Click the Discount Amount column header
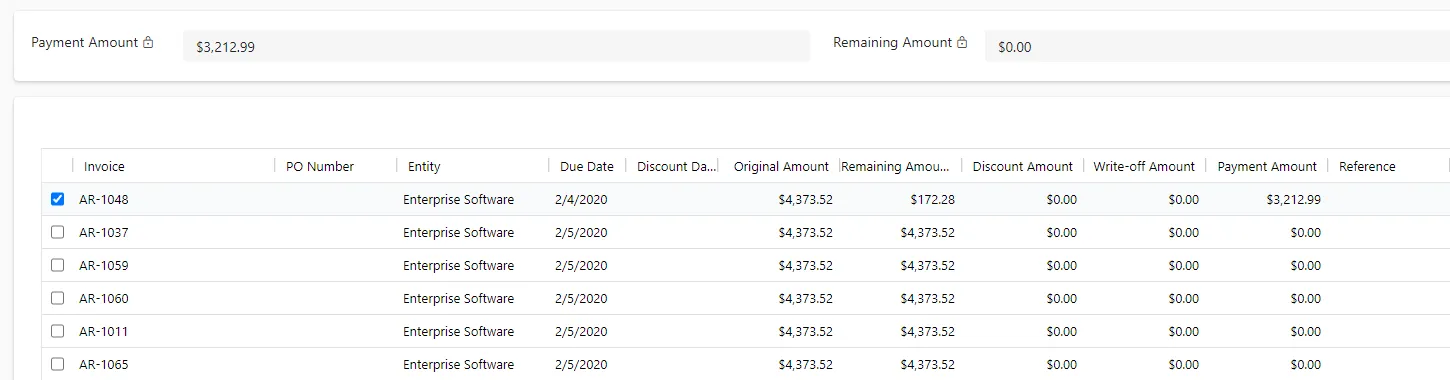This screenshot has height=380, width=1450. pos(1022,166)
